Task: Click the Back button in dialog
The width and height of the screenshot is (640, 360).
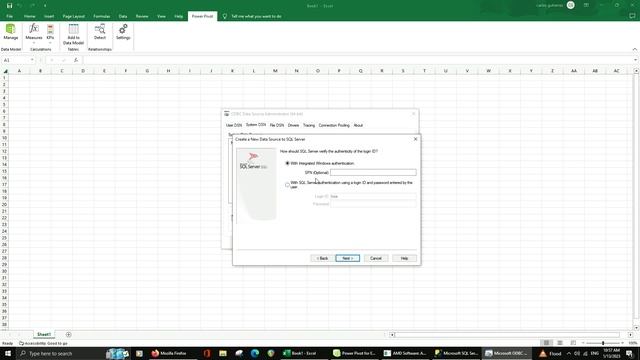Action: [322, 258]
